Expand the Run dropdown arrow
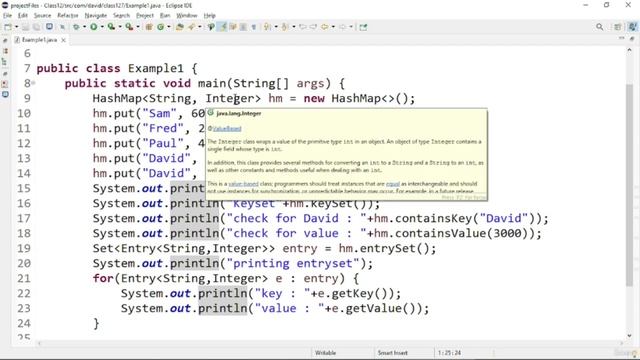 click(x=102, y=27)
